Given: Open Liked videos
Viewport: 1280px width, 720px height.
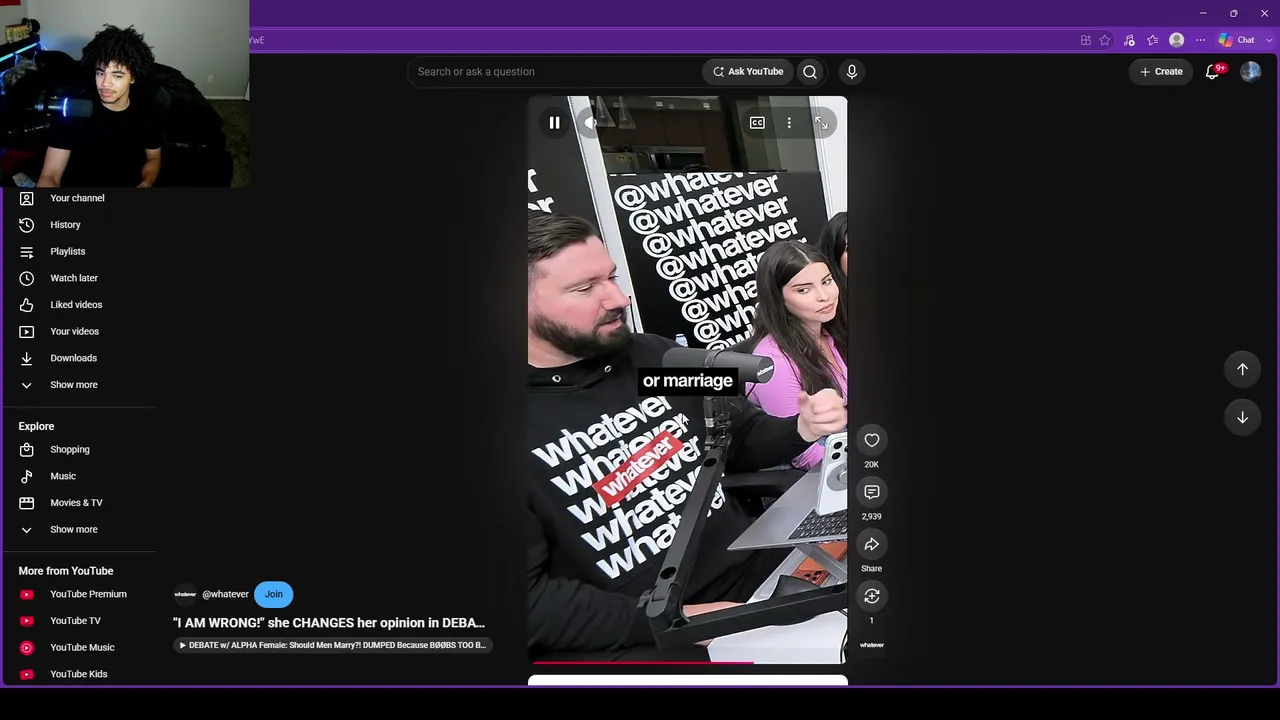Looking at the screenshot, I should point(78,305).
